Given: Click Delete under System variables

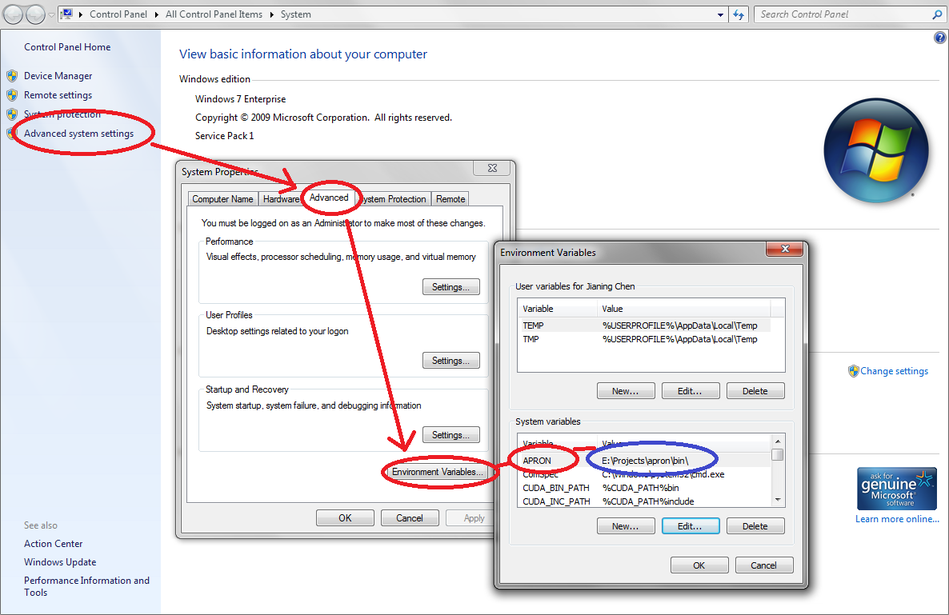Looking at the screenshot, I should [755, 526].
